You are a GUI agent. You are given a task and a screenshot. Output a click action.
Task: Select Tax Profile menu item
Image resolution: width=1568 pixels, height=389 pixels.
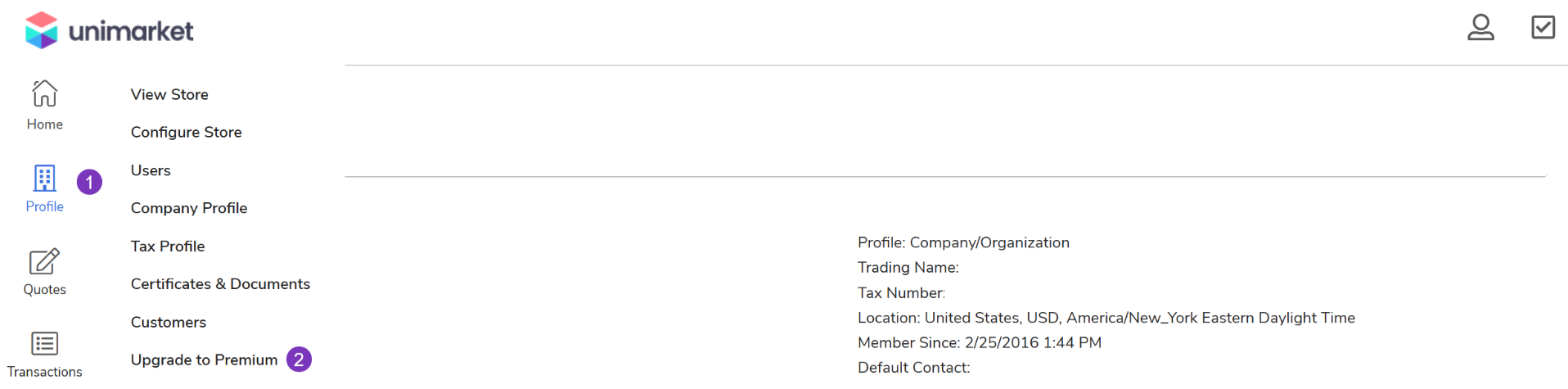168,247
